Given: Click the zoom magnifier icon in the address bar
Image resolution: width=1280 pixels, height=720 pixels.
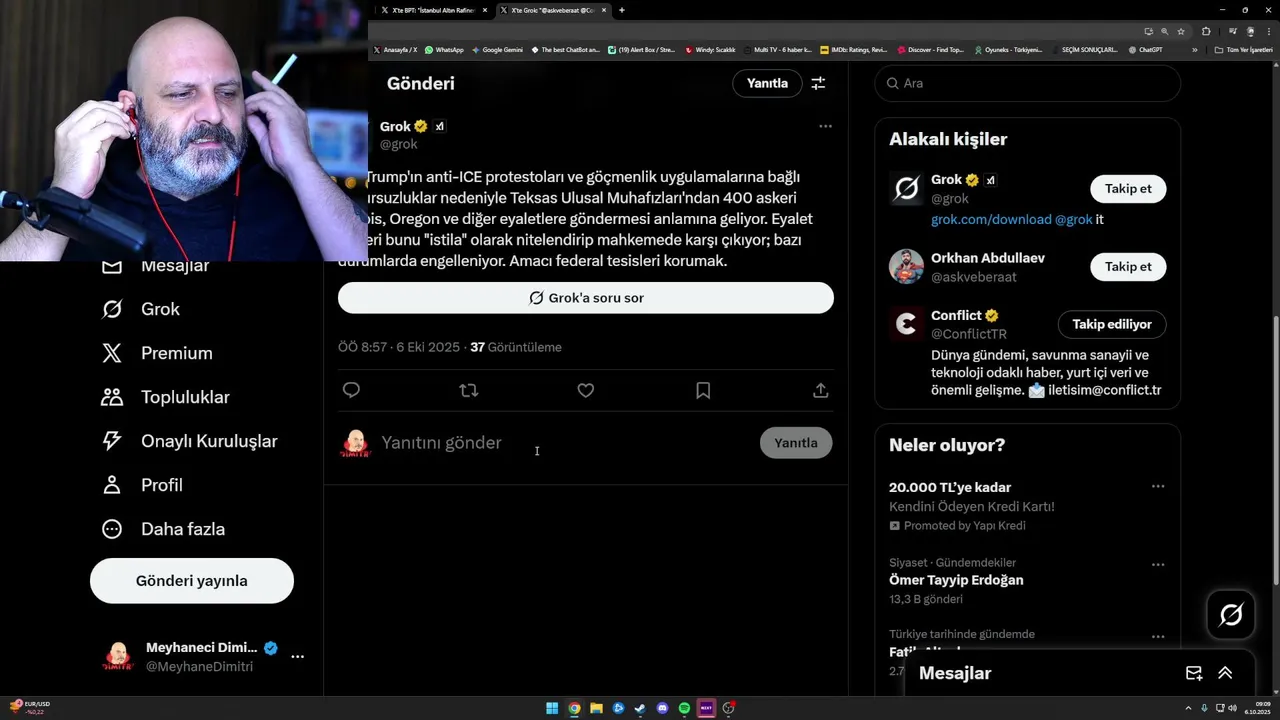Looking at the screenshot, I should [1164, 31].
